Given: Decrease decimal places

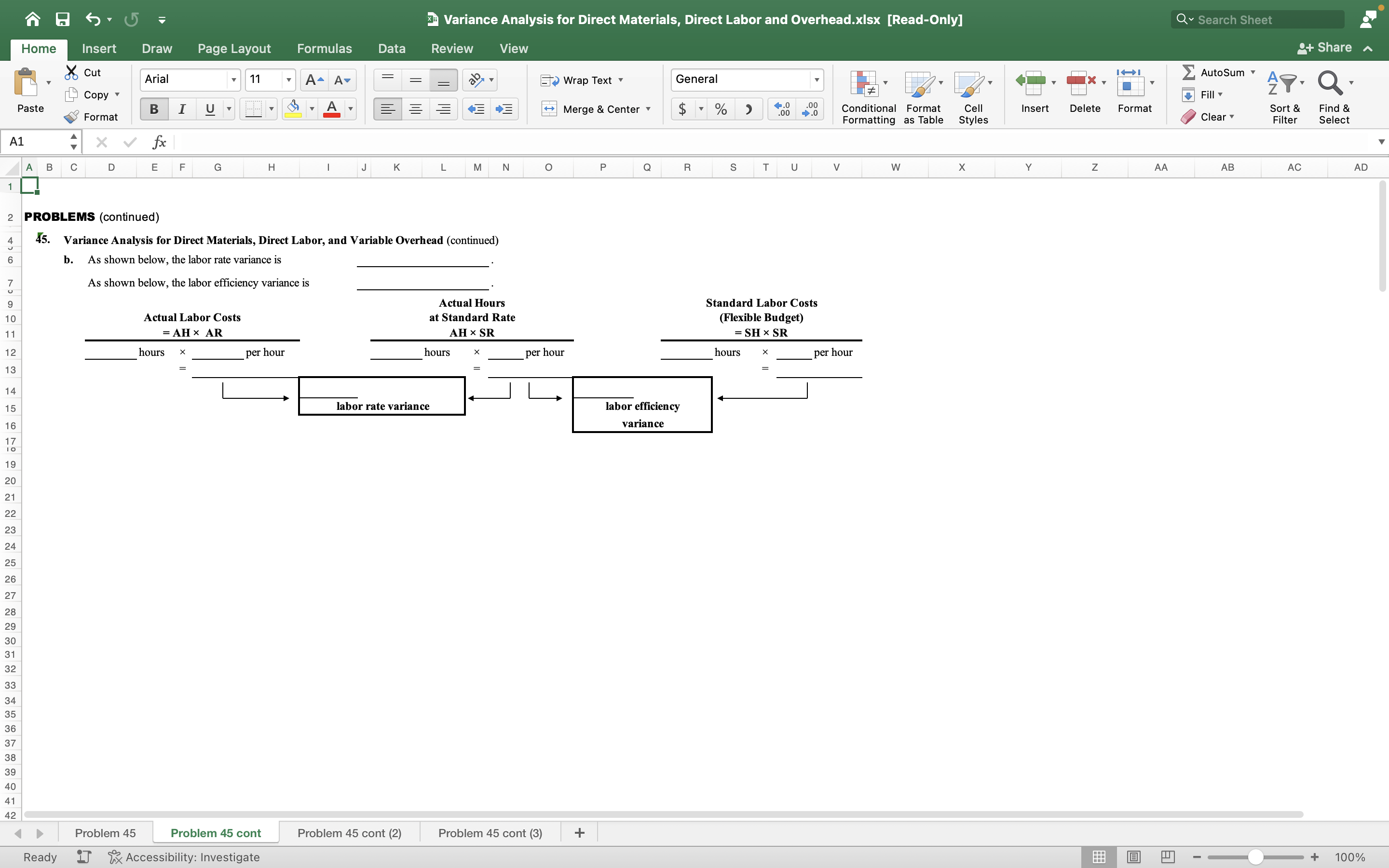Looking at the screenshot, I should point(809,108).
